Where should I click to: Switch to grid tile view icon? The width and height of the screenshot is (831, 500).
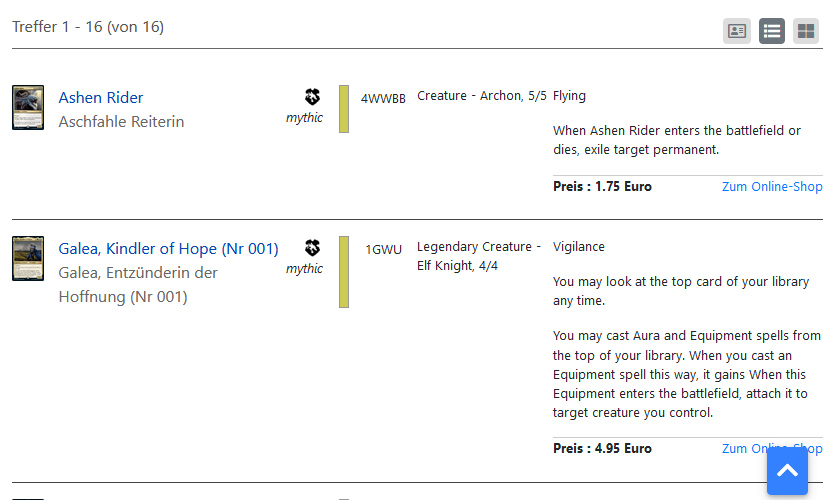click(x=806, y=31)
